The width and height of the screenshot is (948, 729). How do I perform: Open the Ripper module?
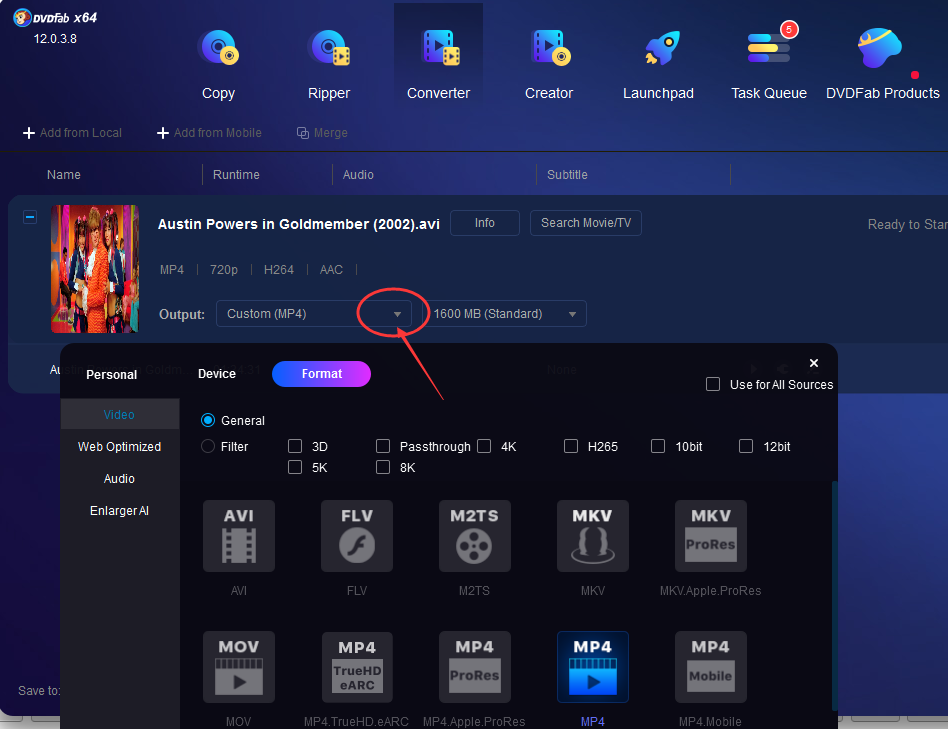coord(329,65)
